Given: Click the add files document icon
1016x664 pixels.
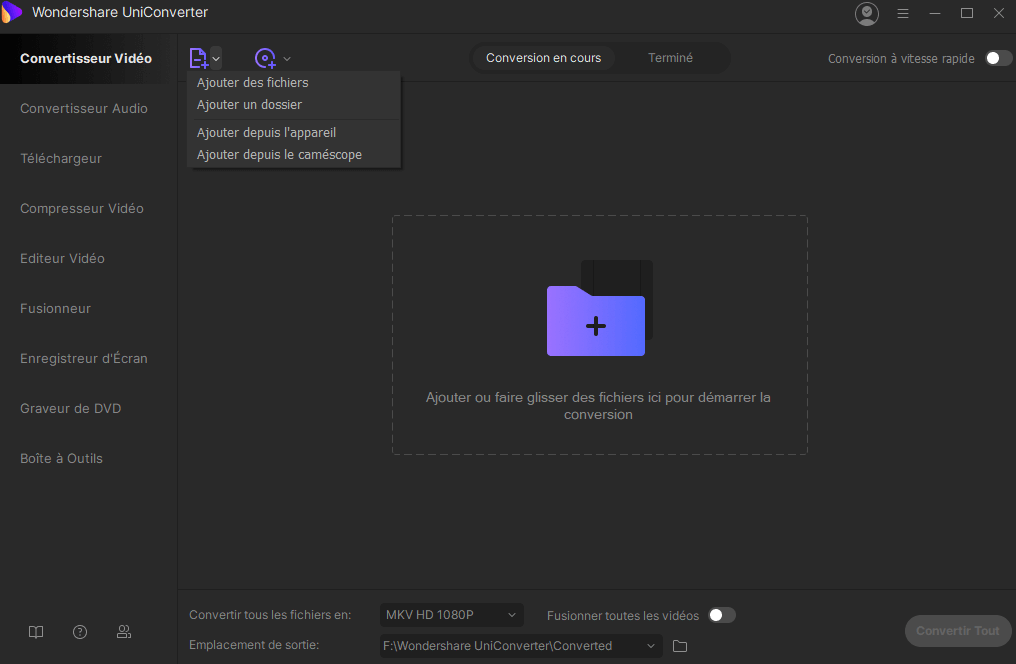Looking at the screenshot, I should (198, 58).
